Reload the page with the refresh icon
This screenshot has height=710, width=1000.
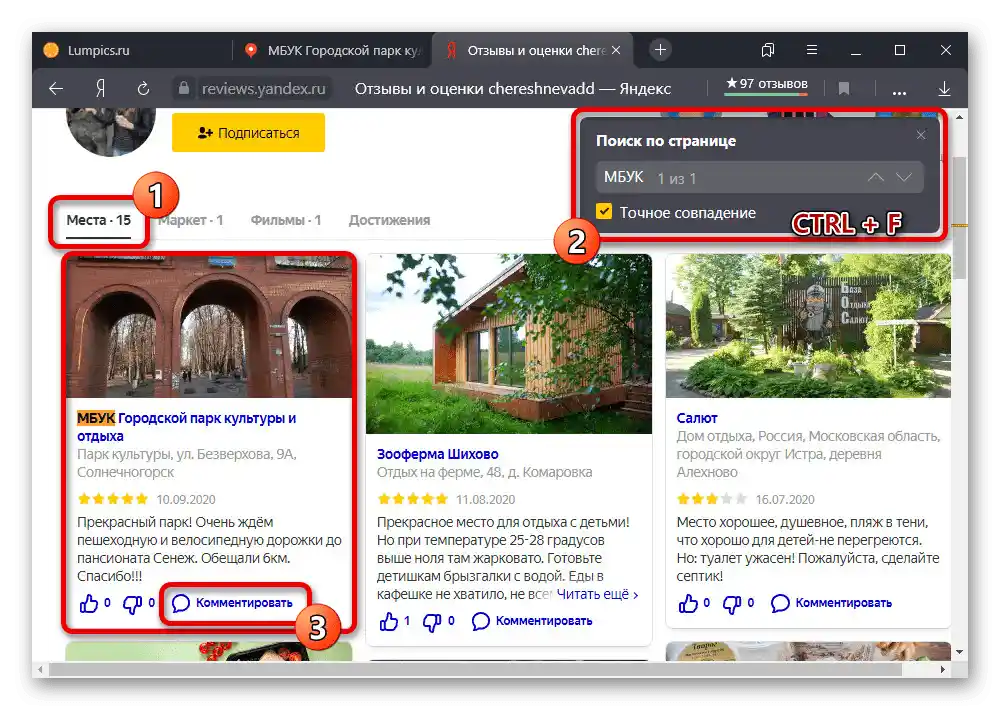point(143,89)
